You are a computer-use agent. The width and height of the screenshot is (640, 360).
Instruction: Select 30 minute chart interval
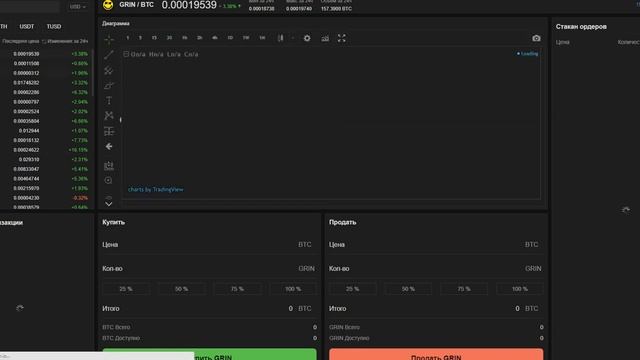(169, 38)
